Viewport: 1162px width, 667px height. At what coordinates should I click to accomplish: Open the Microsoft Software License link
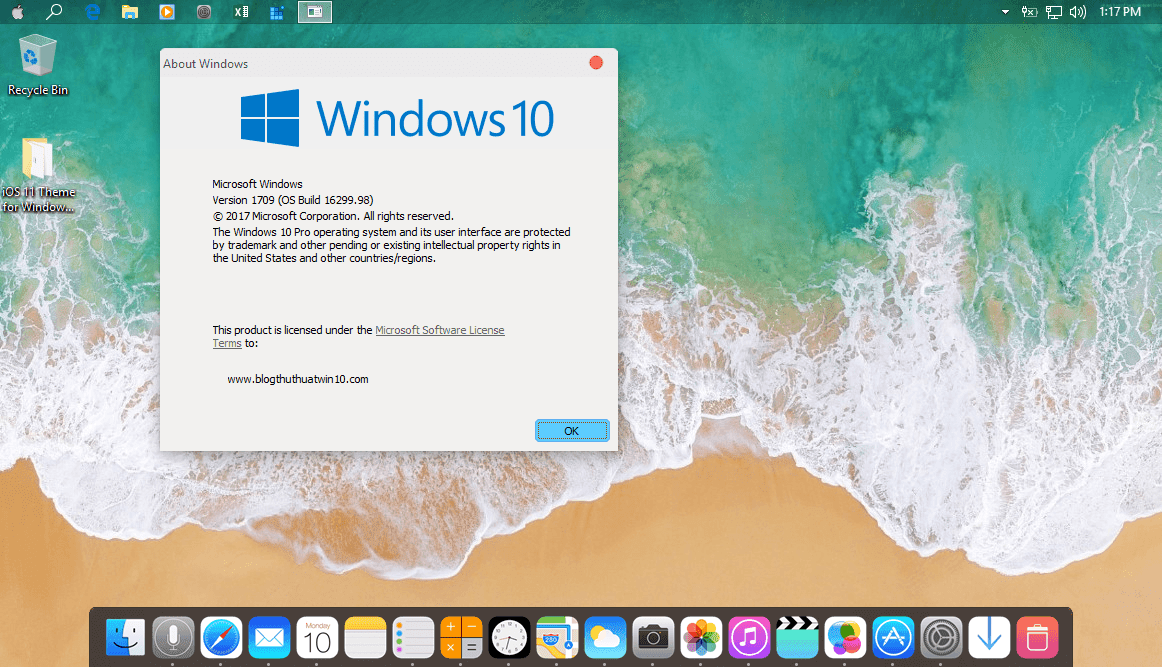[x=439, y=331]
